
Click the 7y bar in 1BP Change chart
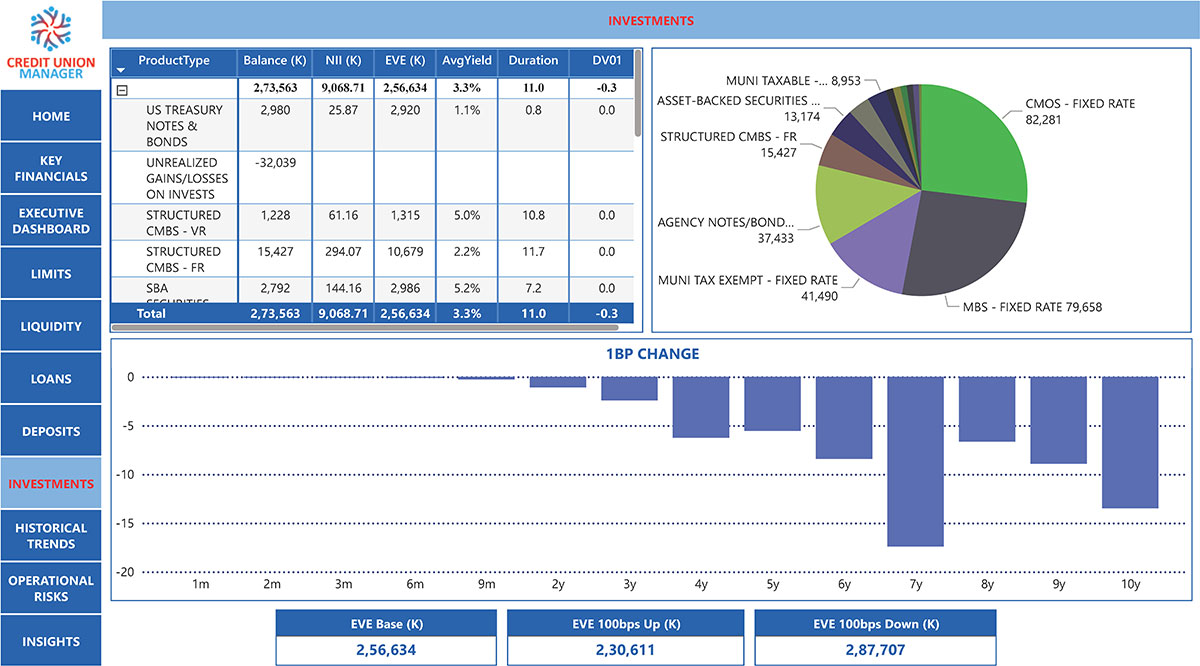[x=915, y=461]
